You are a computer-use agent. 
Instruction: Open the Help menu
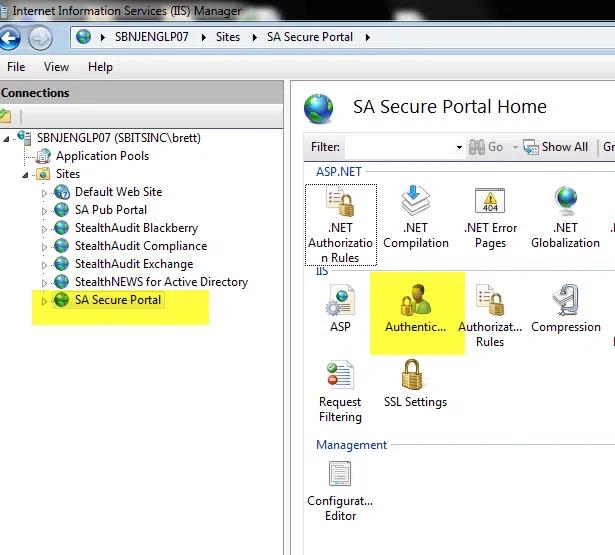coord(100,67)
